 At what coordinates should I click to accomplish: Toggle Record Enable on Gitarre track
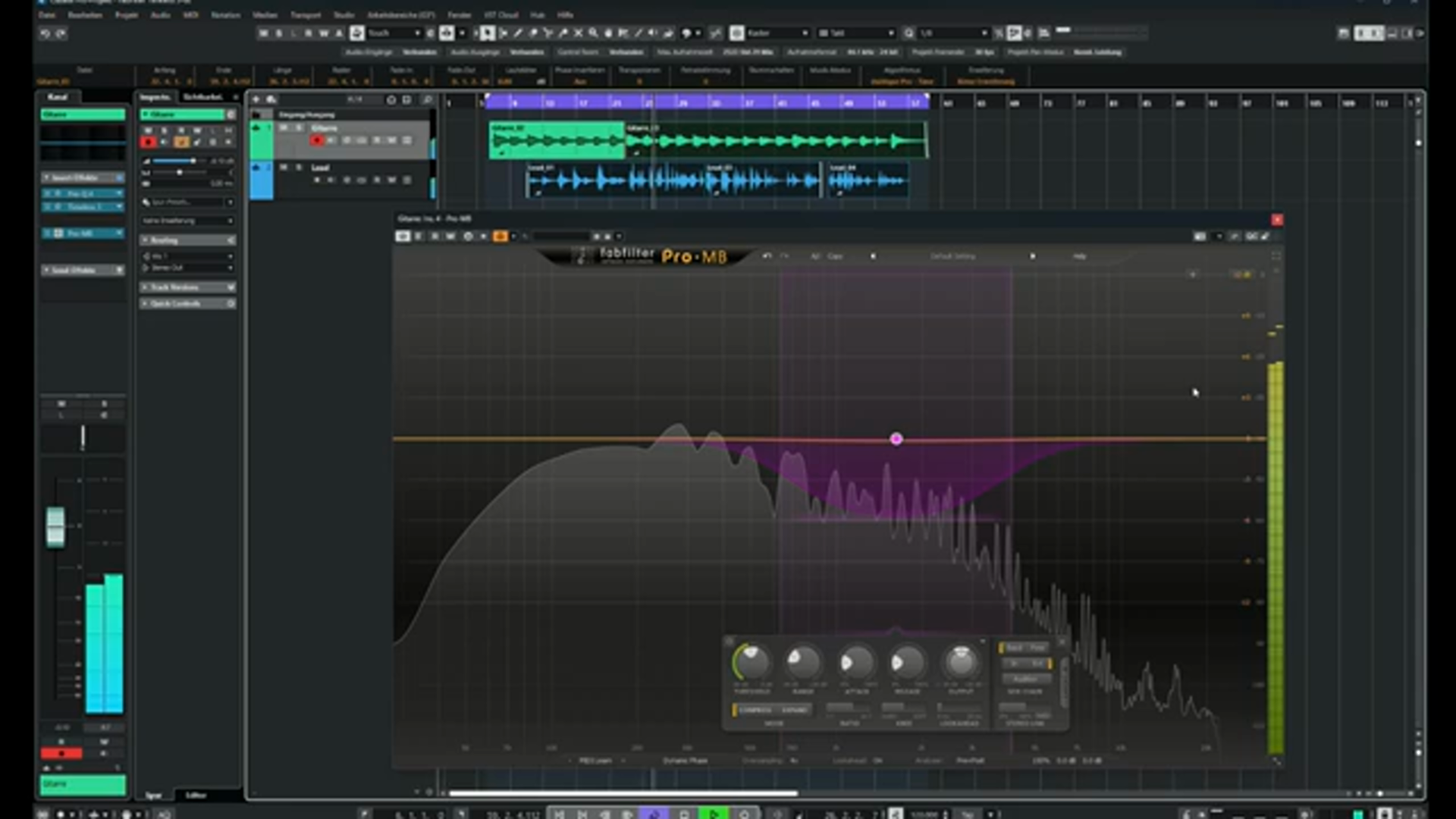click(x=316, y=140)
